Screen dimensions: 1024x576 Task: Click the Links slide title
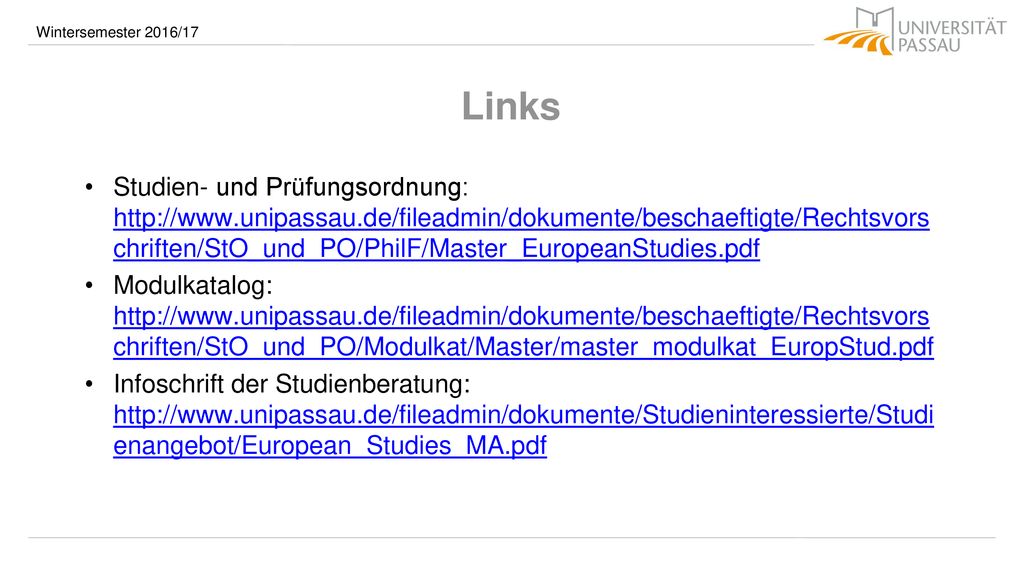511,106
